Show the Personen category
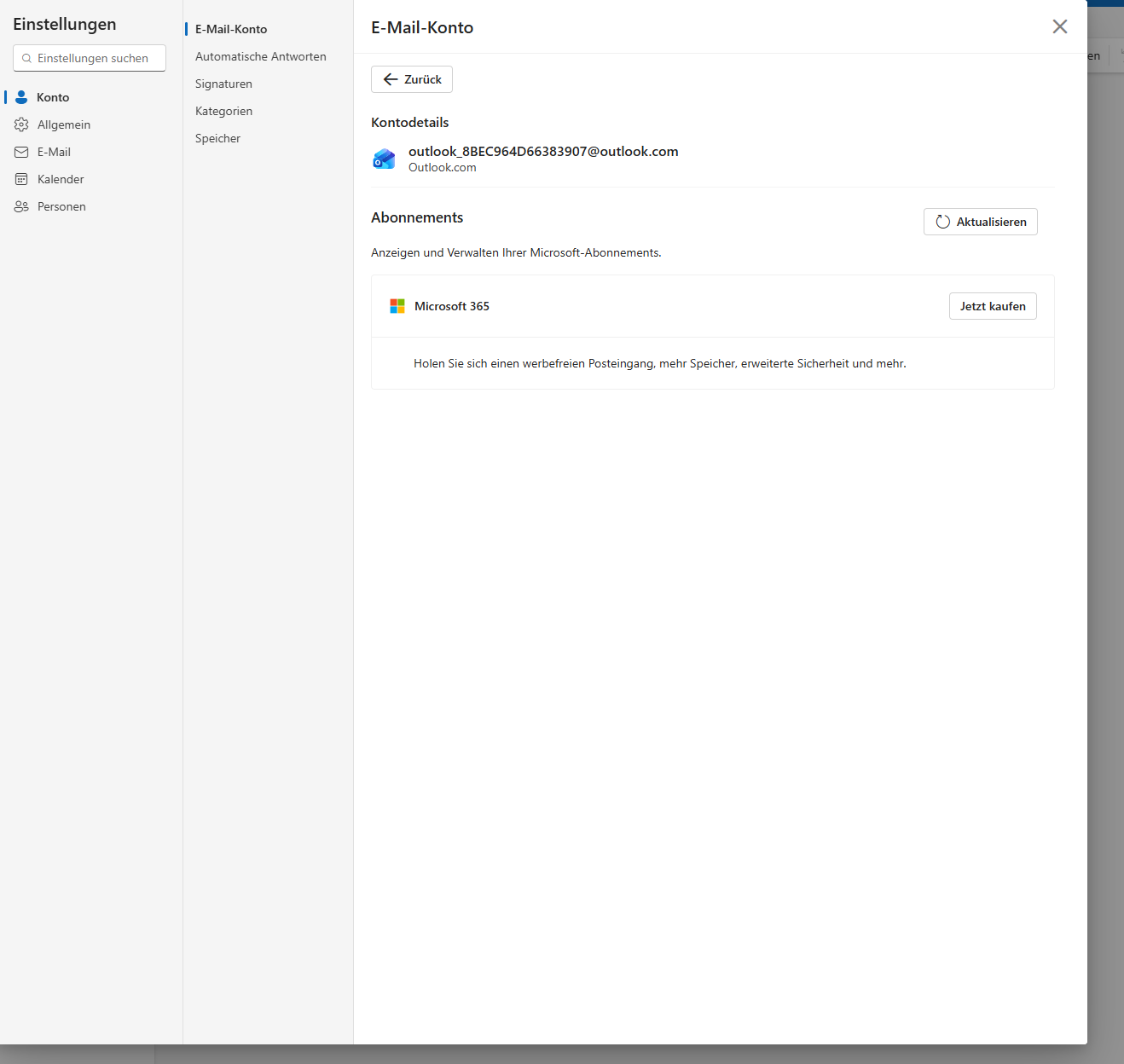Screen dimensions: 1124x1064 pos(61,206)
